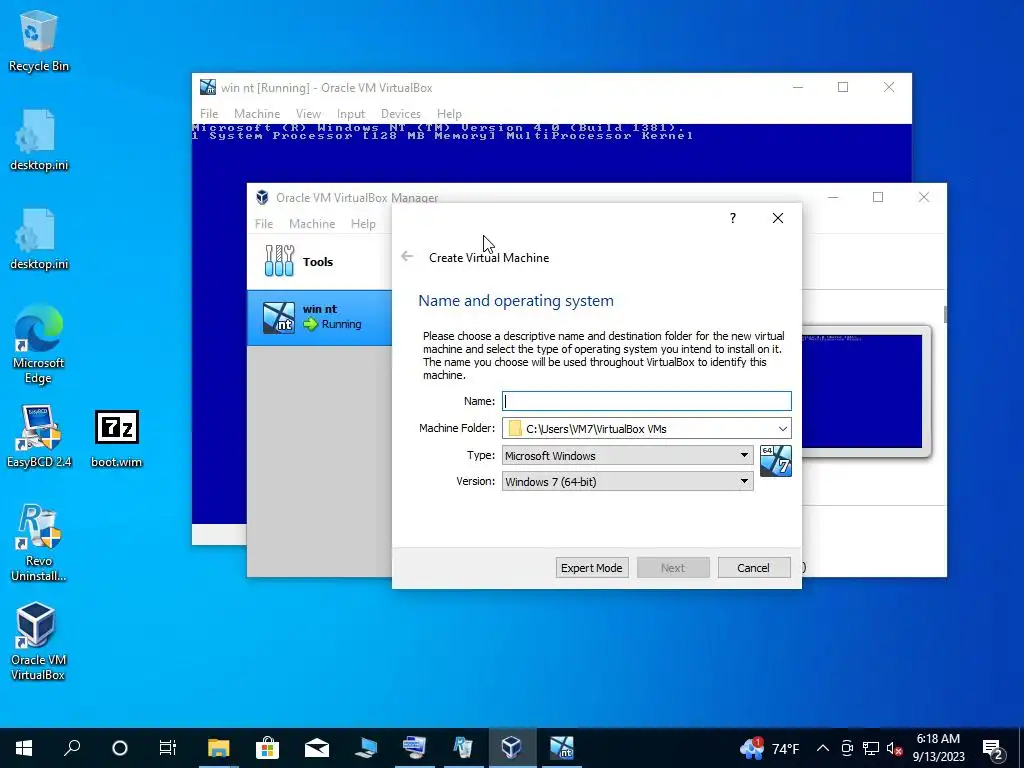This screenshot has height=768, width=1024.
Task: Open Mail app from taskbar
Action: tap(316, 748)
